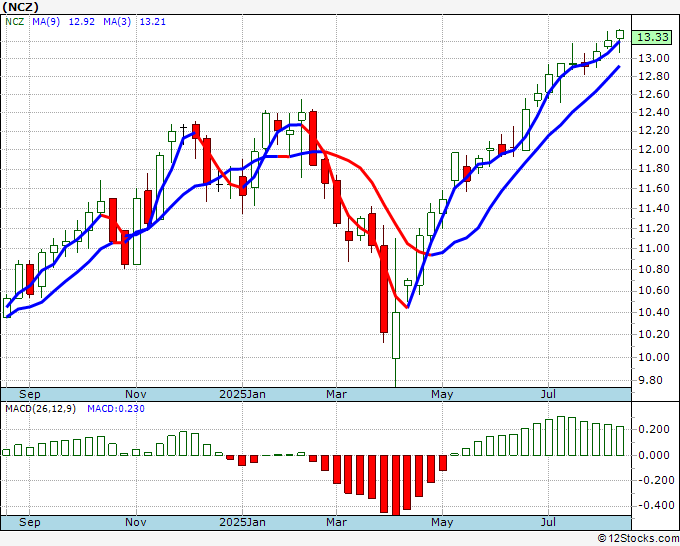This screenshot has height=546, width=680.
Task: Click Mar on the price chart time axis
Action: coord(337,394)
